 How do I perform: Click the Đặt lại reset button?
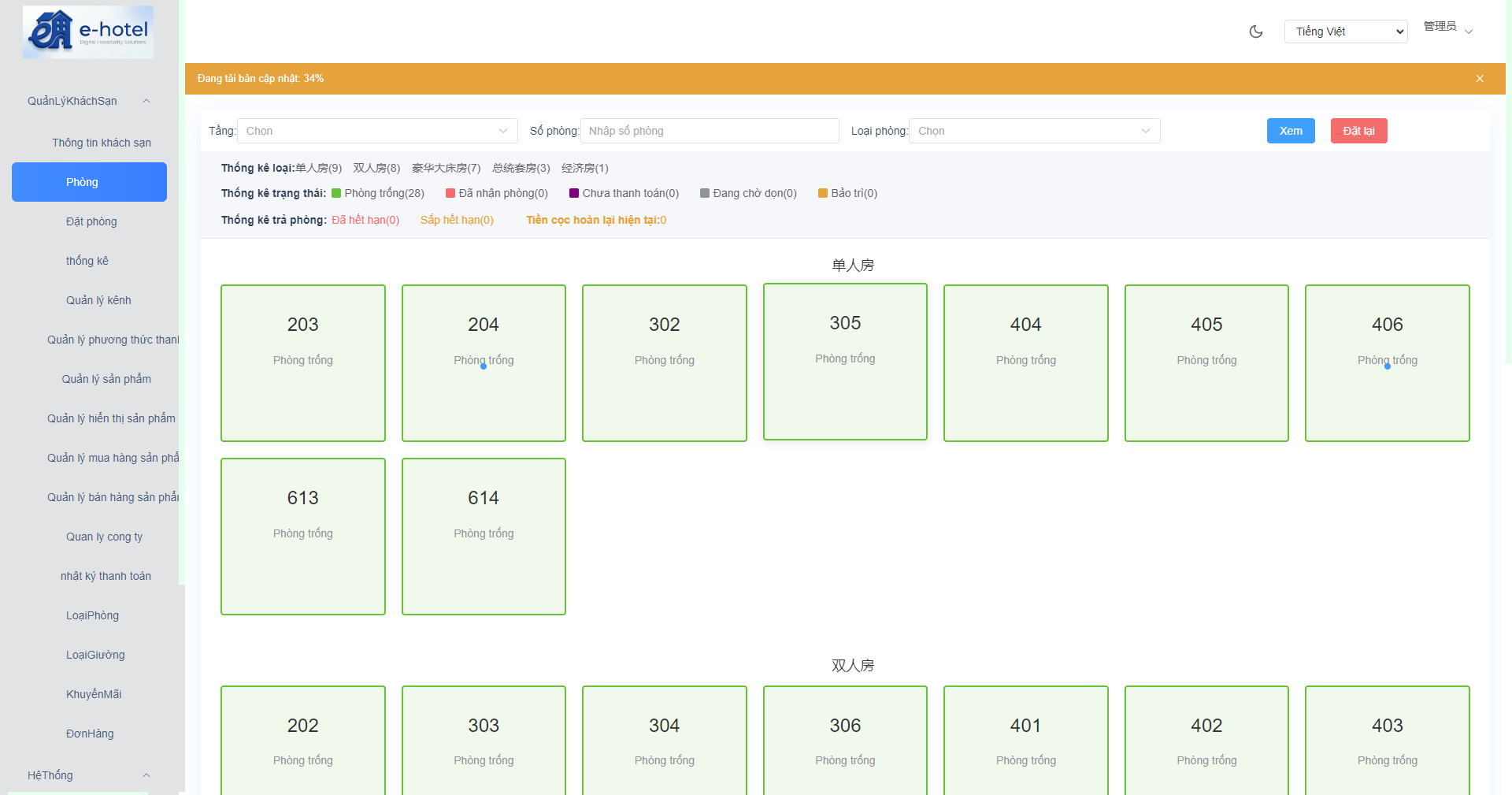pyautogui.click(x=1359, y=131)
